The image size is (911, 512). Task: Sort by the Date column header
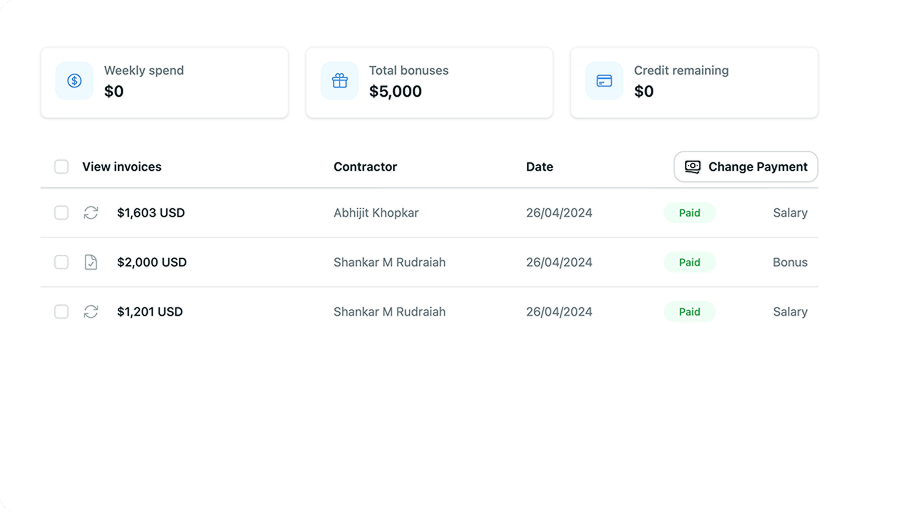[539, 167]
